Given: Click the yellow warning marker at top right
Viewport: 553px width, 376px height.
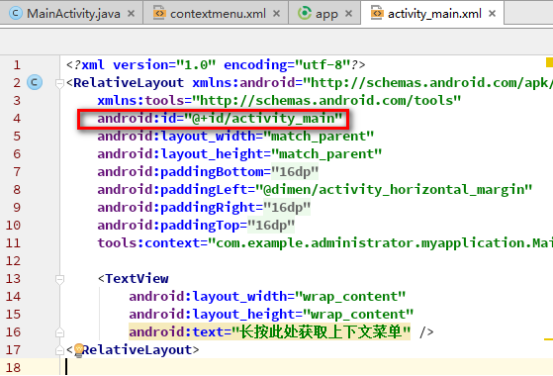Looking at the screenshot, I should coord(549,62).
